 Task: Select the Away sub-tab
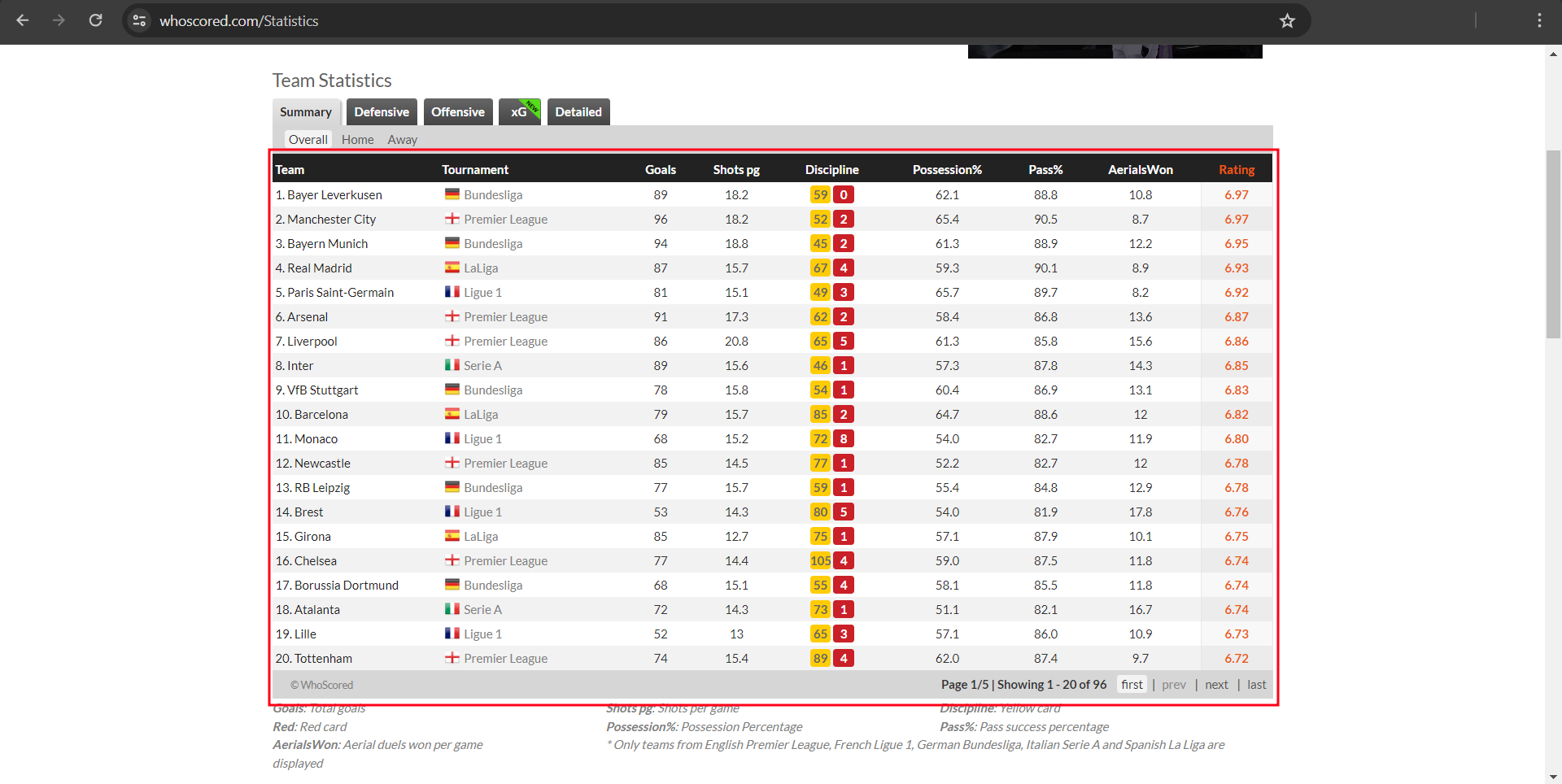[x=403, y=140]
